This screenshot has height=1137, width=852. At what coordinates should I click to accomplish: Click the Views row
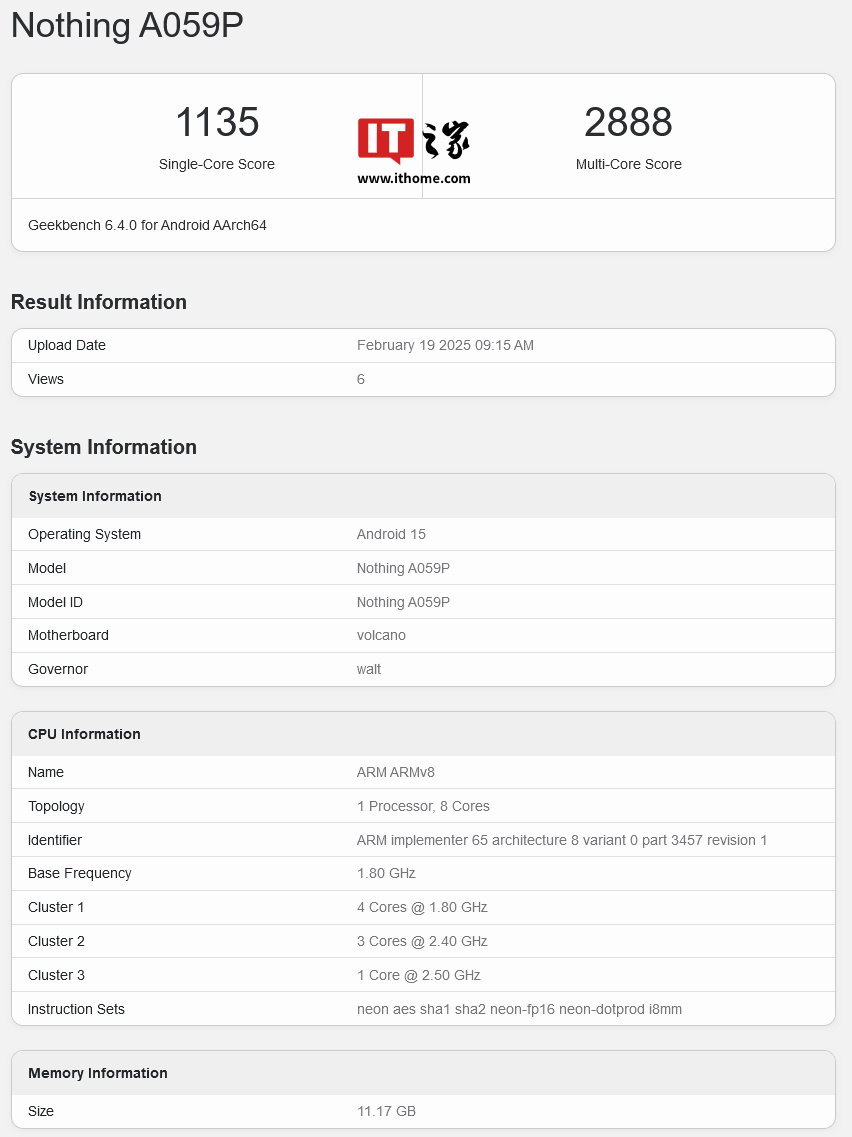tap(423, 379)
